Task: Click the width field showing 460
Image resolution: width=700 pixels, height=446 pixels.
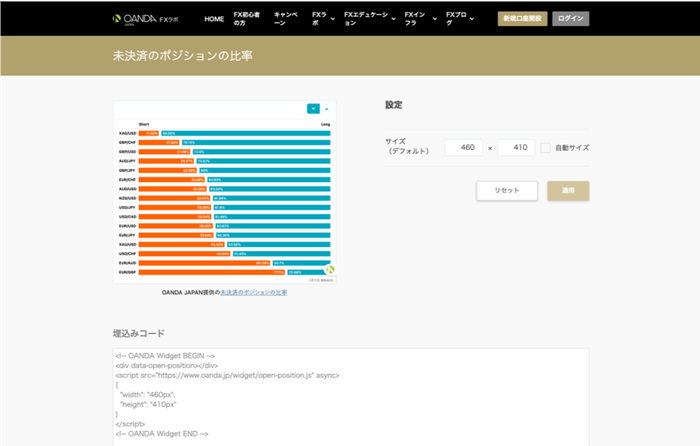Action: [x=464, y=148]
